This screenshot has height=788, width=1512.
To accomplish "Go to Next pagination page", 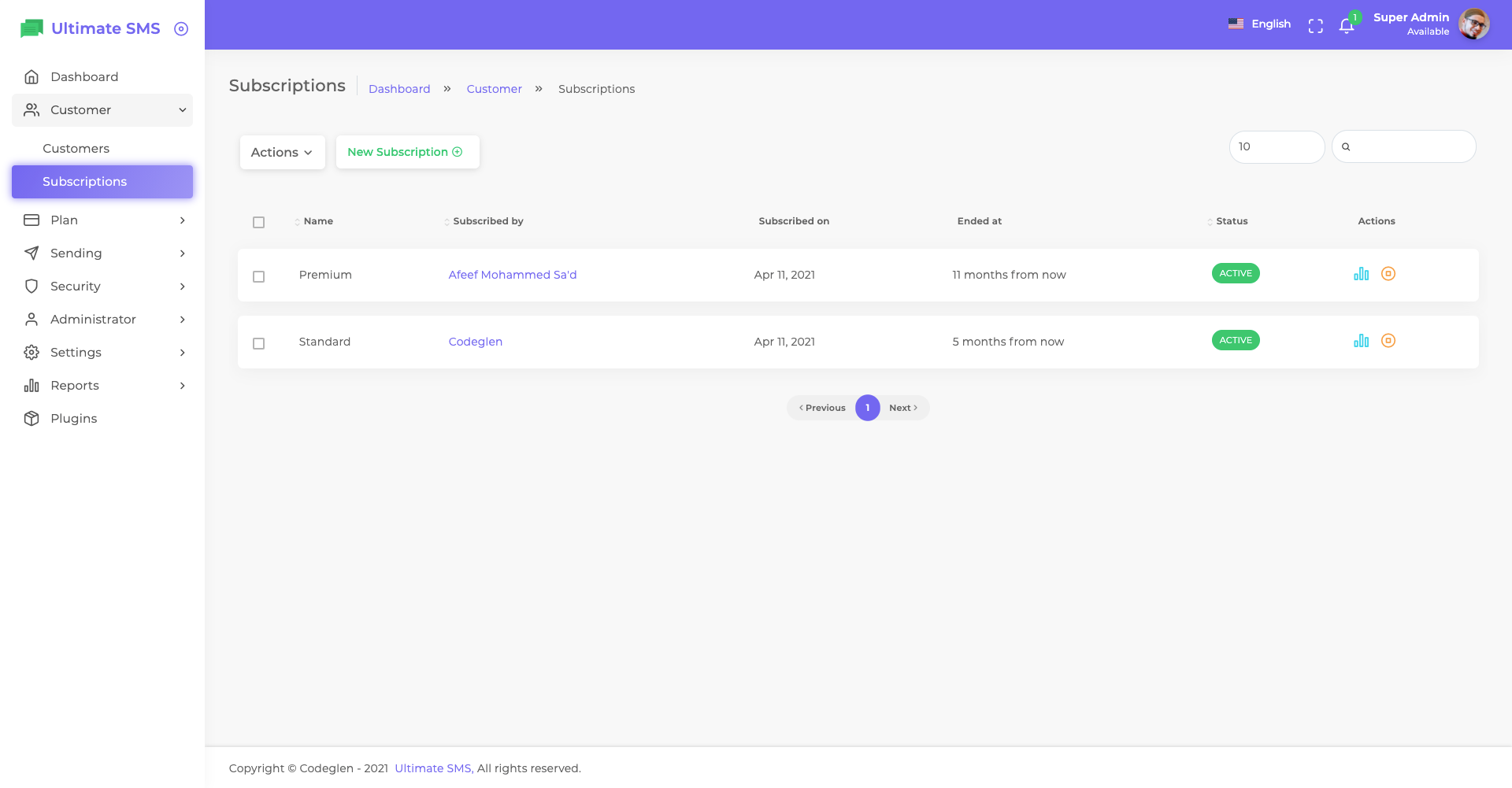I will coord(903,408).
